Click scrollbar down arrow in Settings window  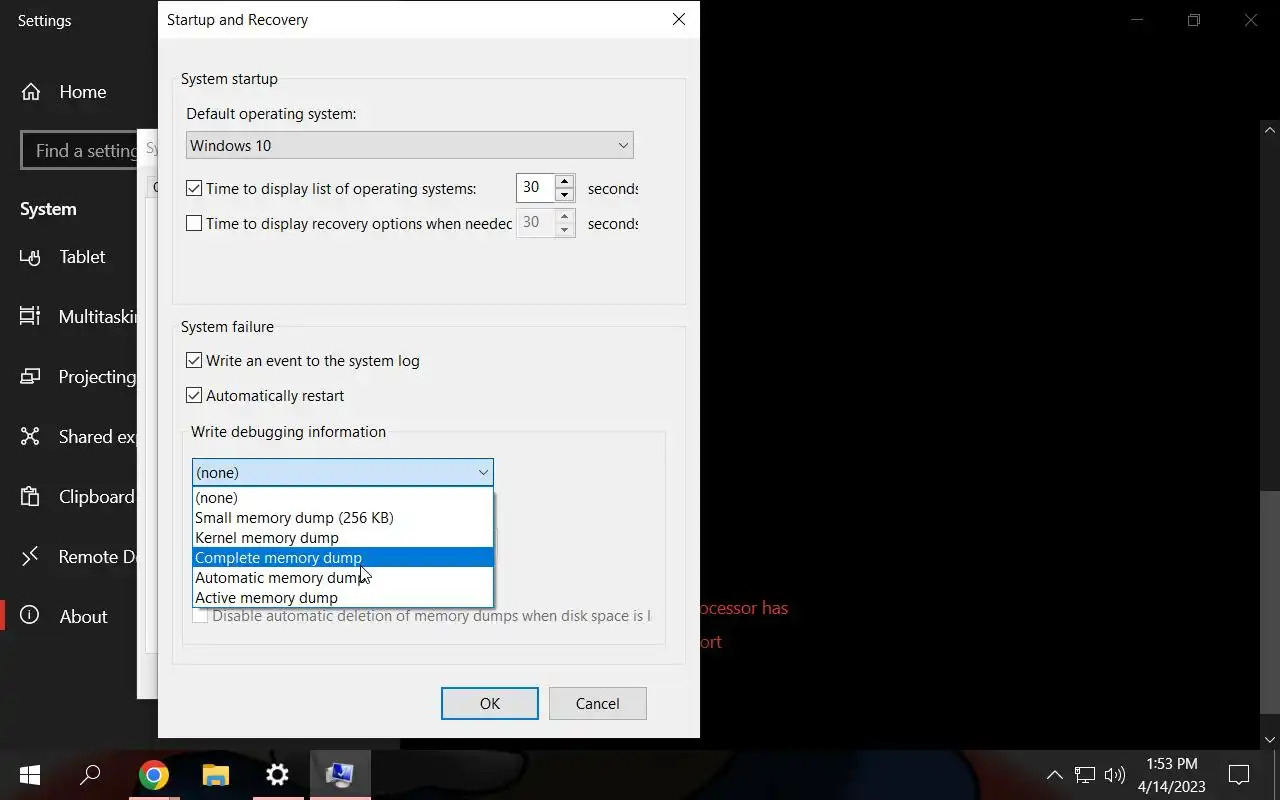pyautogui.click(x=1270, y=740)
